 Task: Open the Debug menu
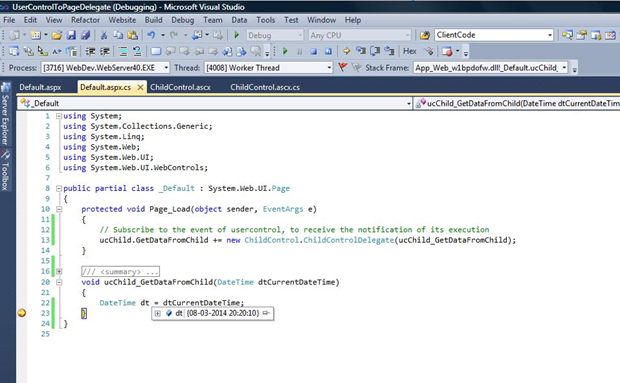pos(183,20)
